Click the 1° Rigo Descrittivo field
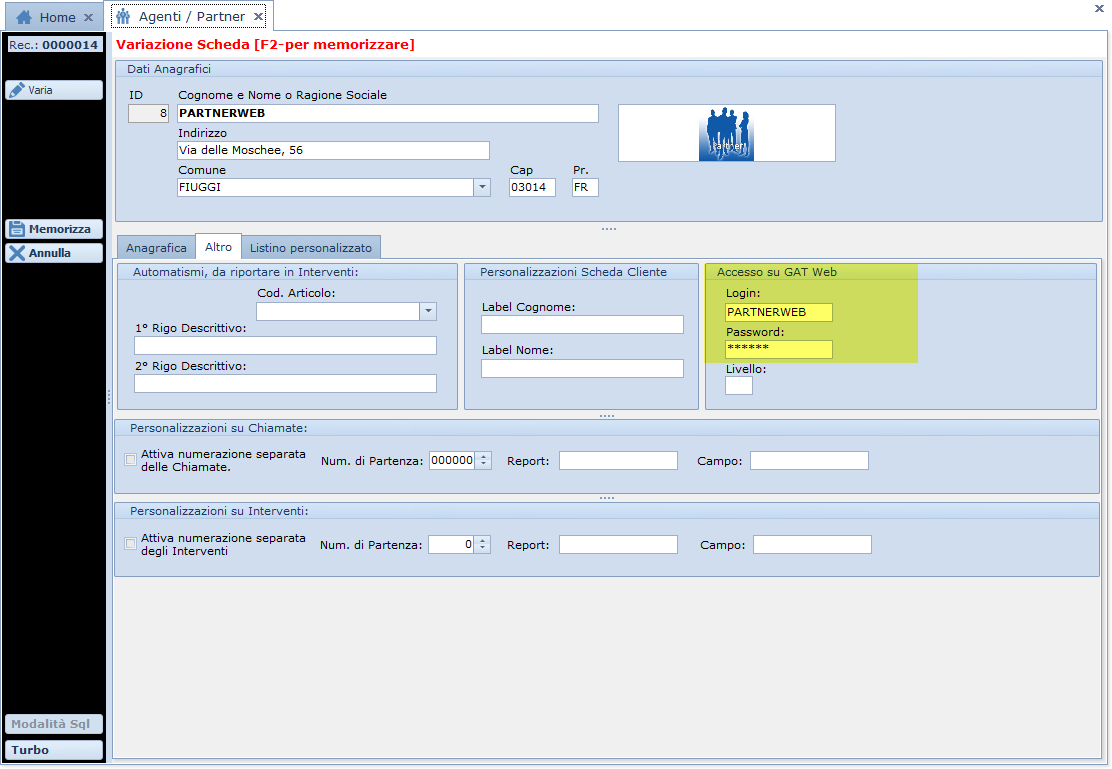Viewport: 1112px width, 769px height. pos(285,345)
